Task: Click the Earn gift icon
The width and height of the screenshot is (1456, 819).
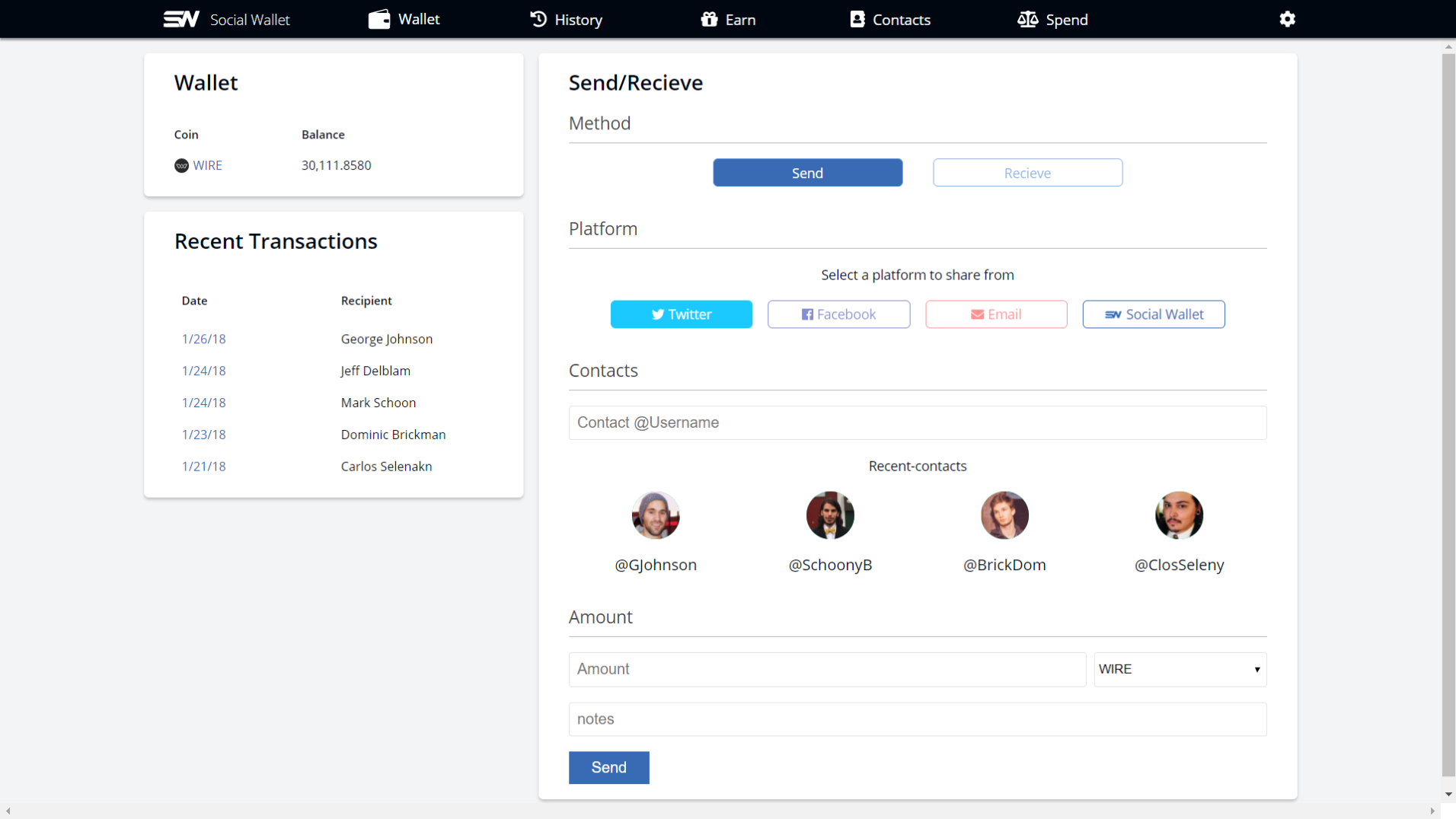Action: [x=709, y=19]
